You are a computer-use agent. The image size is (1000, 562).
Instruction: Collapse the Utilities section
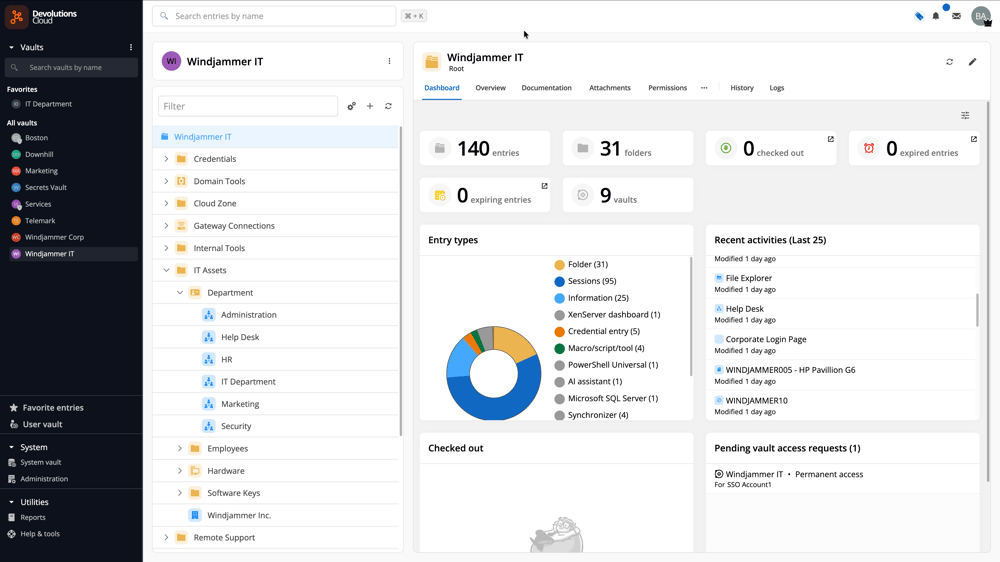11,502
